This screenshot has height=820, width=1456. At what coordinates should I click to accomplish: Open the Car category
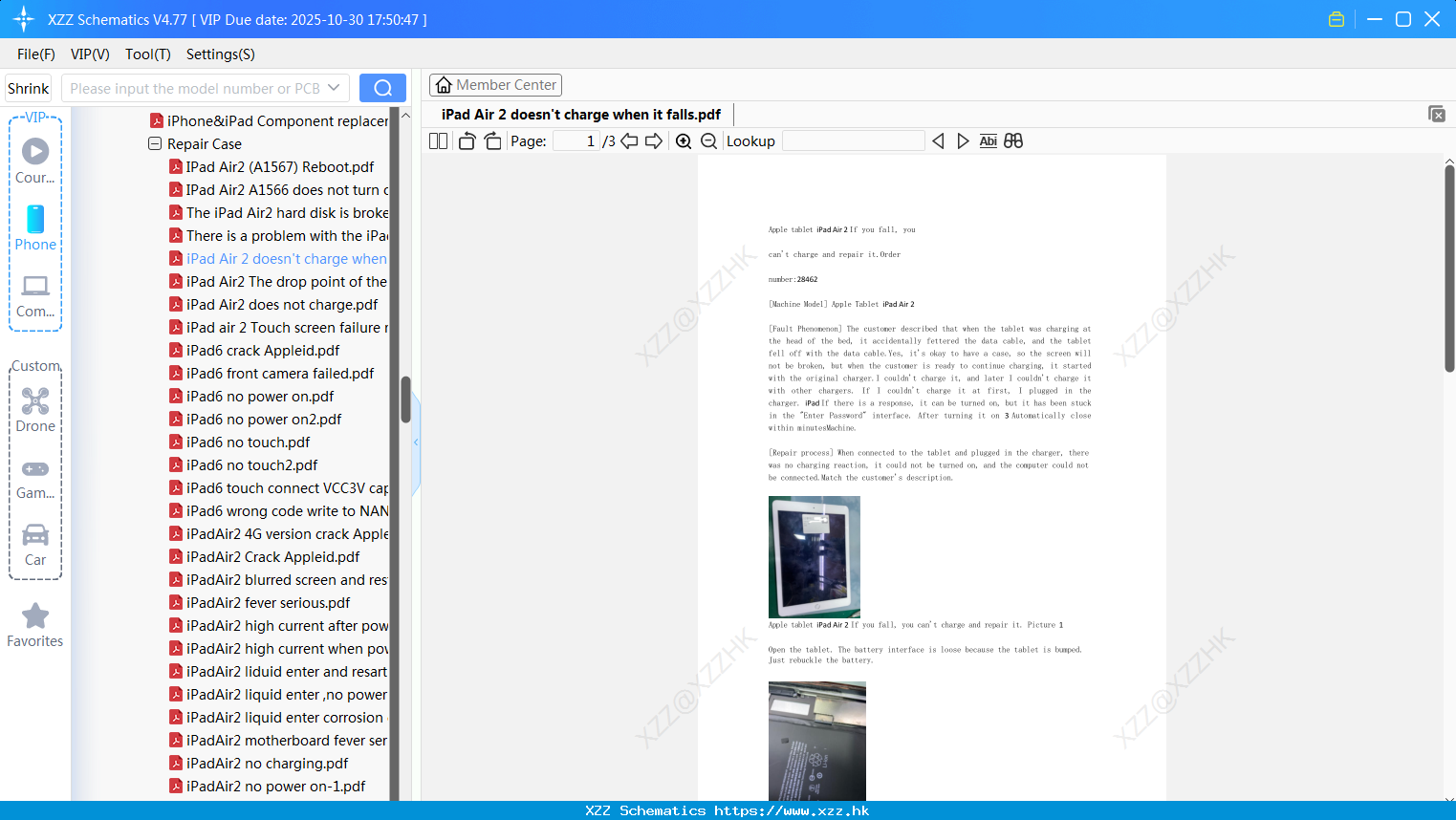[35, 545]
